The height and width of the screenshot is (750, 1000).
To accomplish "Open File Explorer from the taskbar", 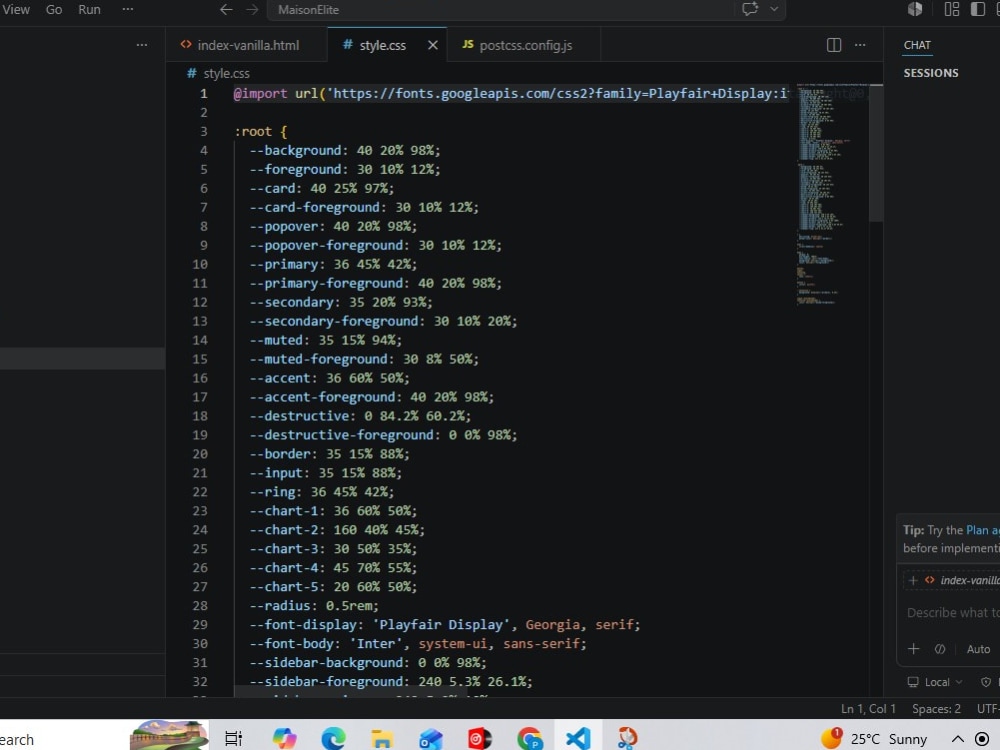I will 382,739.
